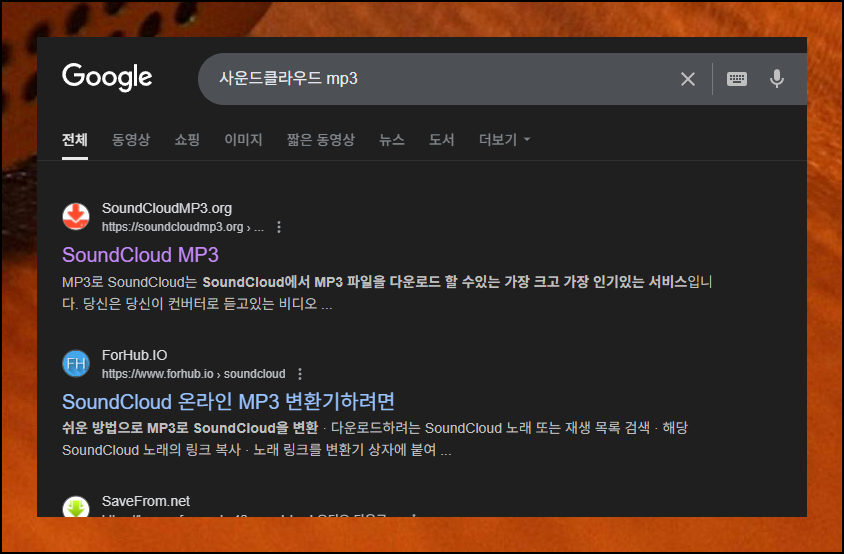844x554 pixels.
Task: Click the SaveFrom.net site name
Action: click(146, 501)
